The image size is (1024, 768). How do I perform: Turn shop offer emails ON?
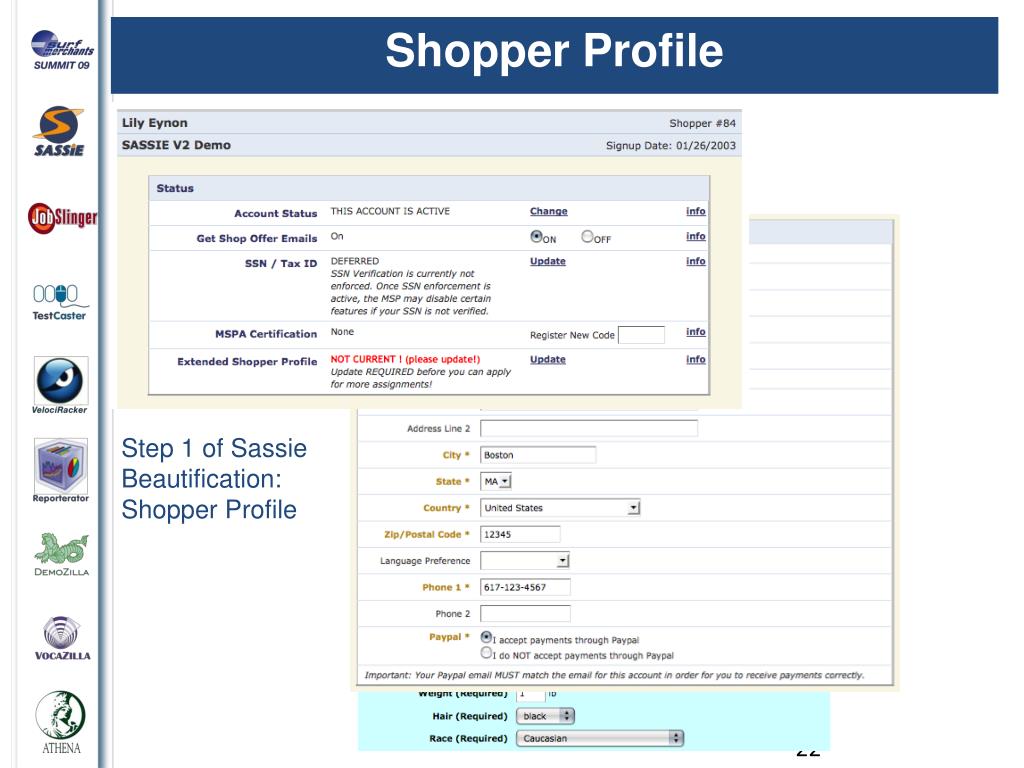[536, 238]
